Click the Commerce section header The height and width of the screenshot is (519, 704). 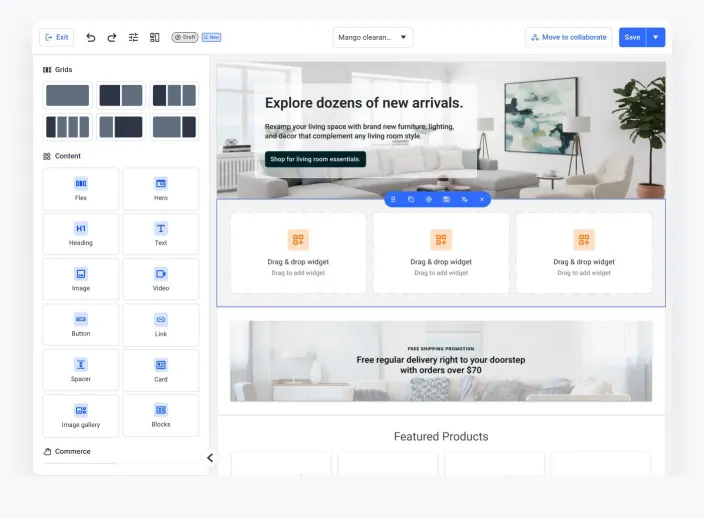(67, 452)
